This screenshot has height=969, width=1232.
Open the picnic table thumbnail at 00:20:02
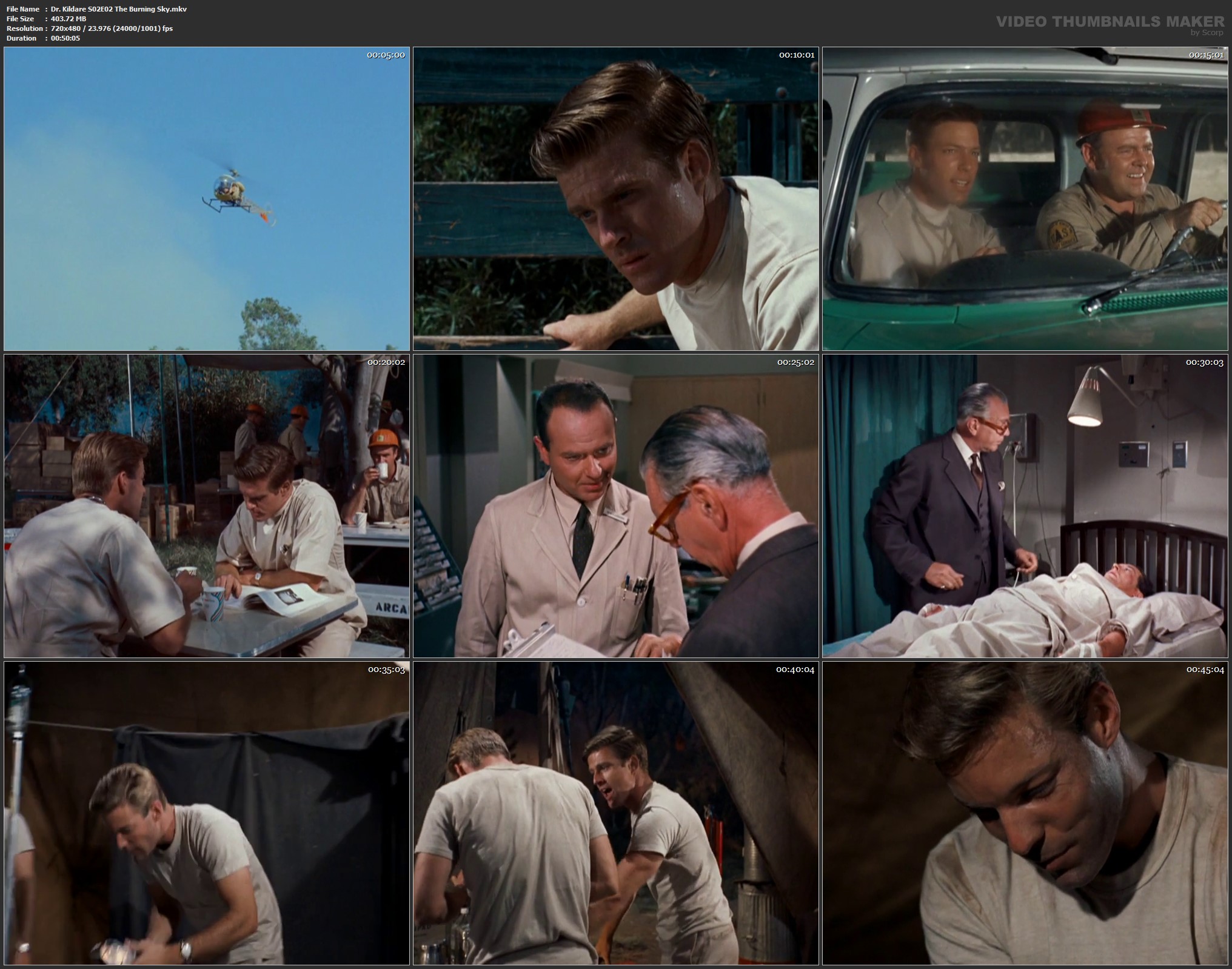[206, 506]
